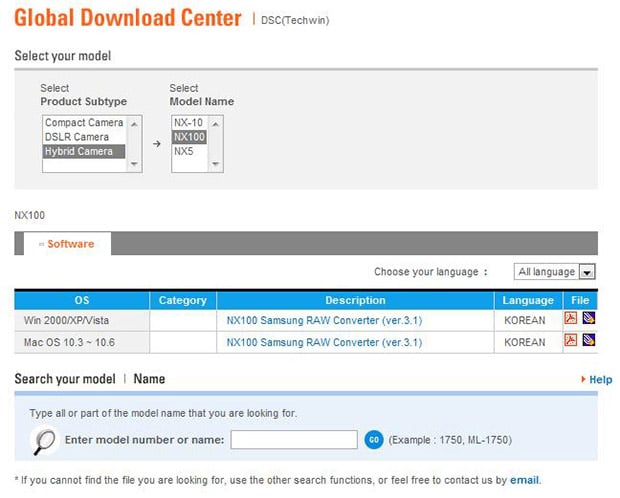Select NX100 model in list
The image size is (620, 498).
189,137
